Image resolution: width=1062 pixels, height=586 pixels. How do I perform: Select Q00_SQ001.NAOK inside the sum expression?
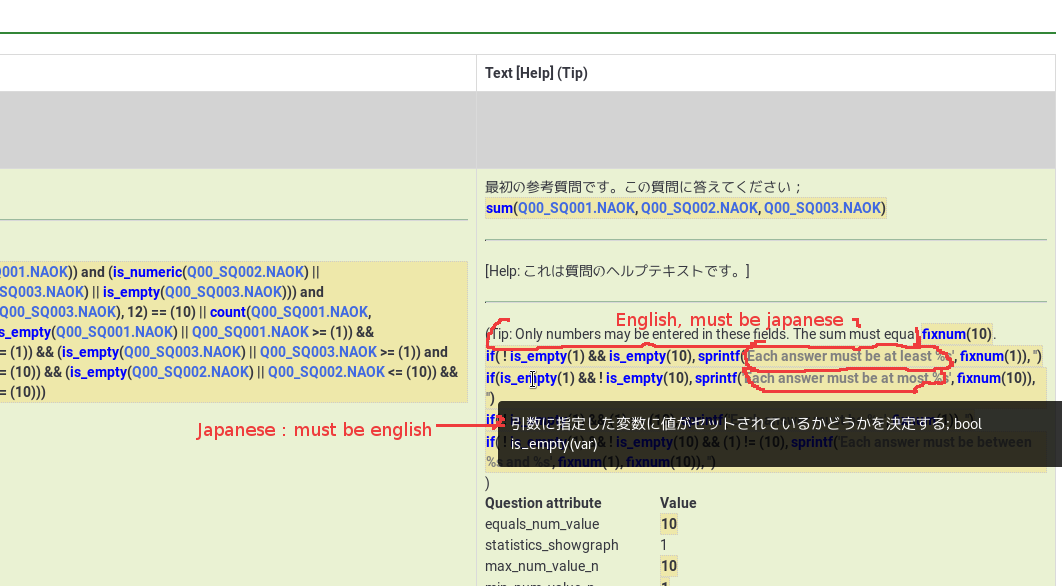click(x=575, y=208)
